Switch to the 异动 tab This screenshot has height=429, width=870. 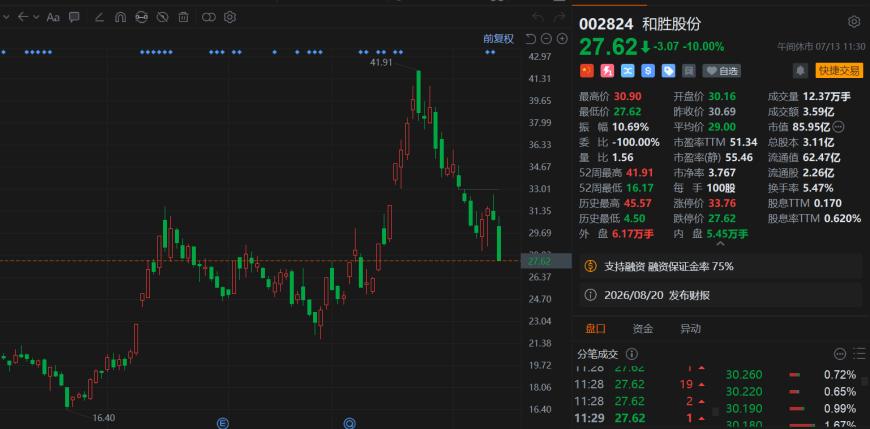coord(690,329)
